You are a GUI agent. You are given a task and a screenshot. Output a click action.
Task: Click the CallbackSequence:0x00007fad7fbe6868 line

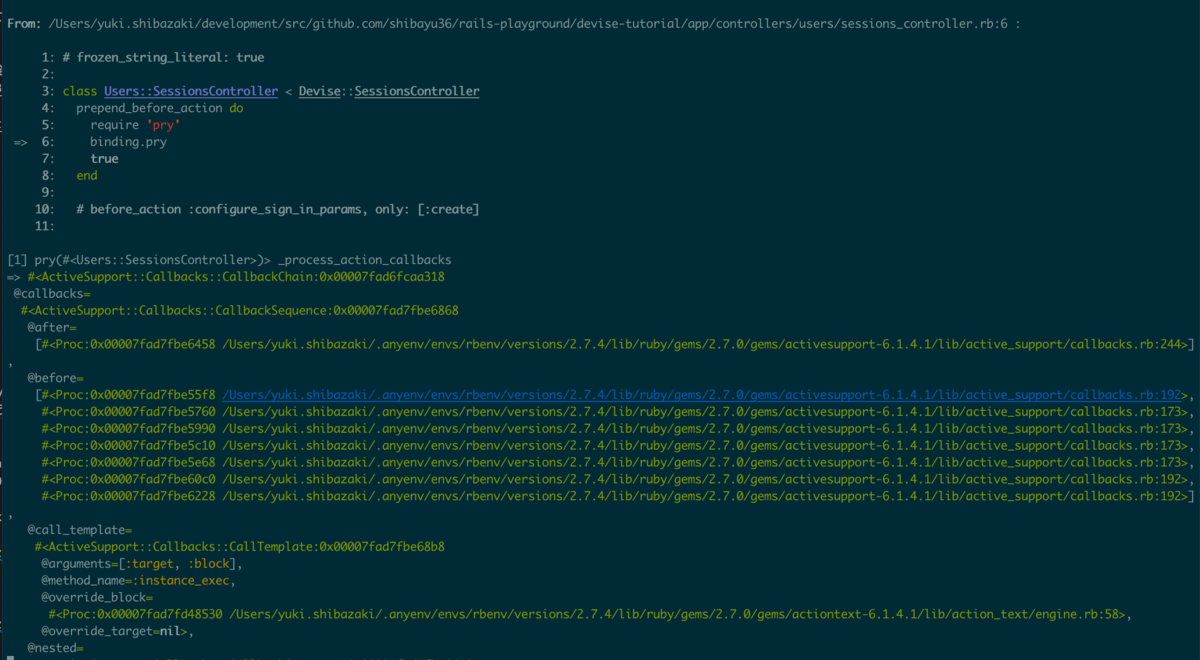(x=240, y=311)
